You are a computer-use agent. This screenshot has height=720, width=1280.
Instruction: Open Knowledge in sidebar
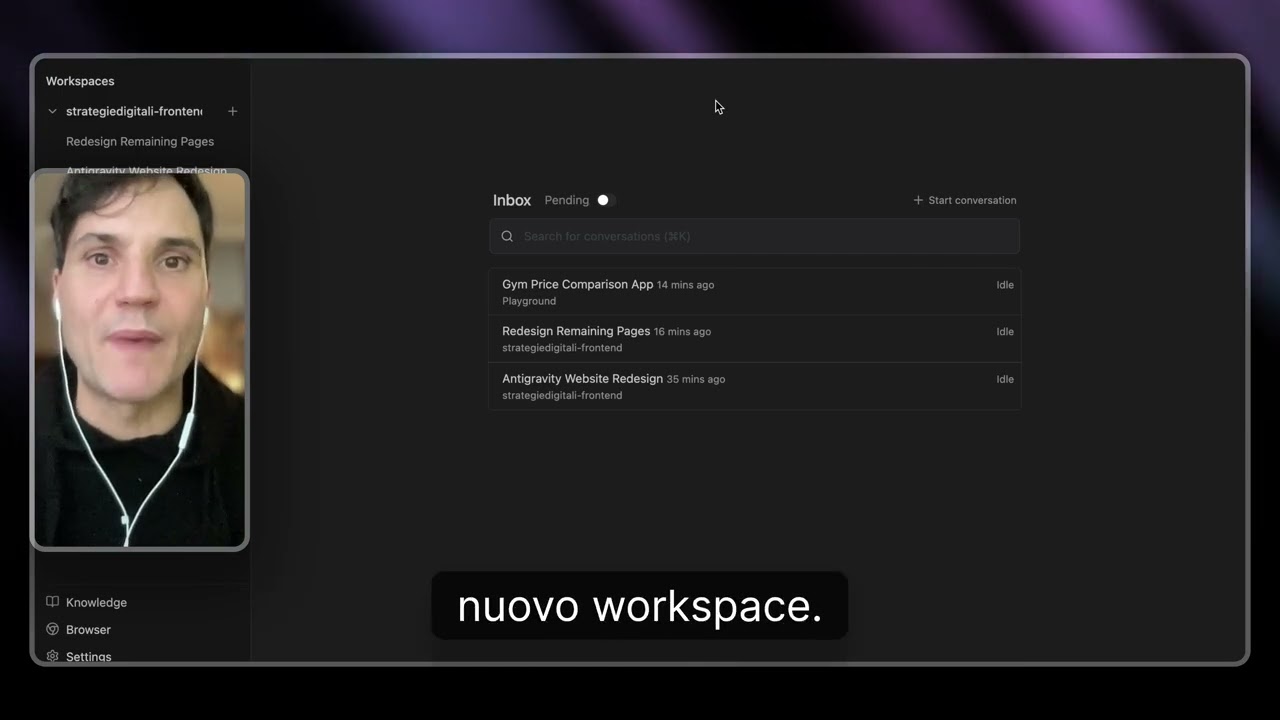point(96,602)
